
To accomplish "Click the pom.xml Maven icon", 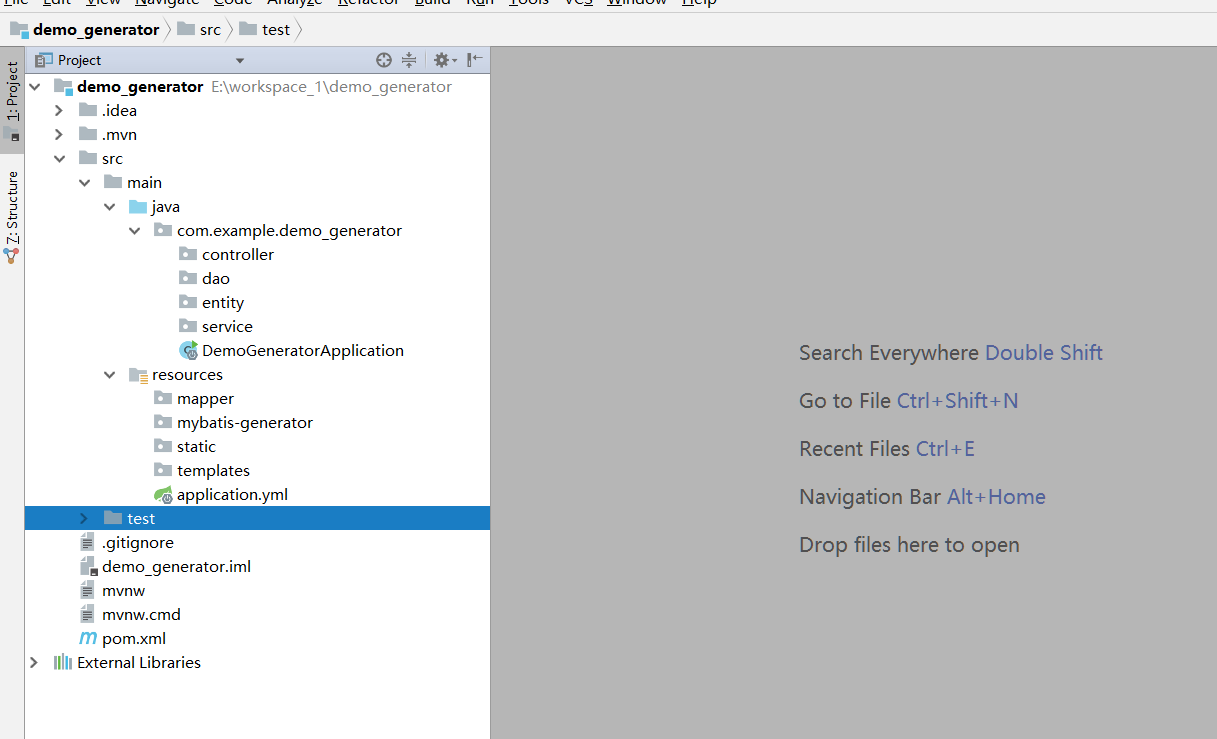I will [x=88, y=638].
